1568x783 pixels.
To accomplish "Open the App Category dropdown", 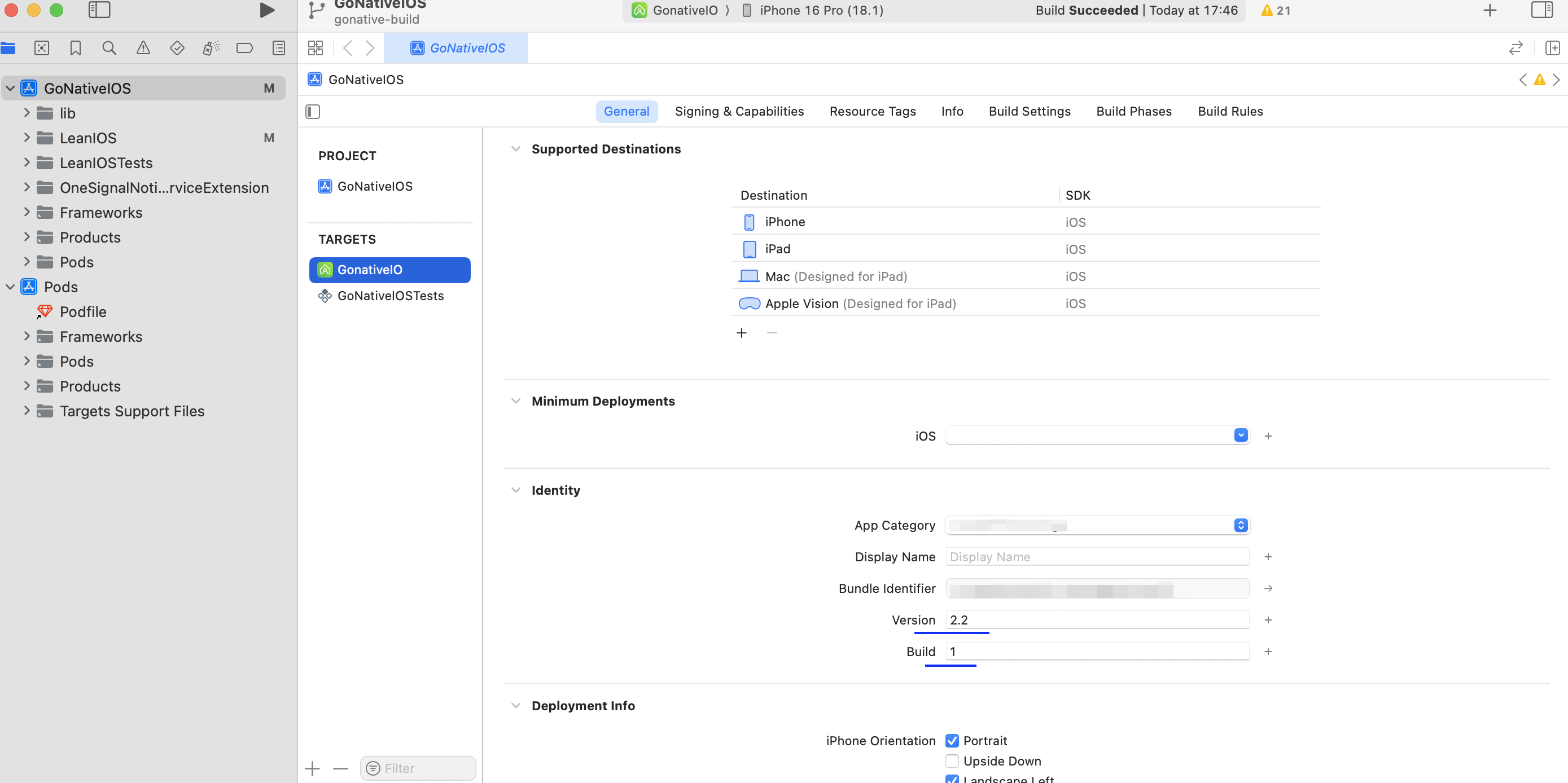I will point(1097,525).
